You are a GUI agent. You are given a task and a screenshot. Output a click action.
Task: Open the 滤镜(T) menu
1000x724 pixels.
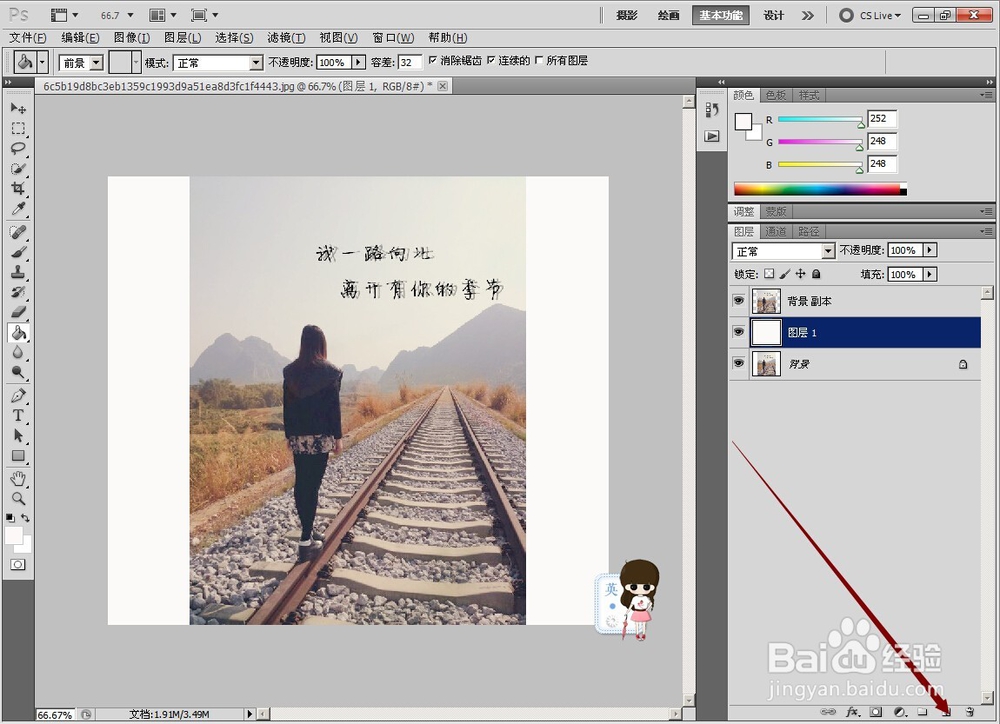point(286,38)
